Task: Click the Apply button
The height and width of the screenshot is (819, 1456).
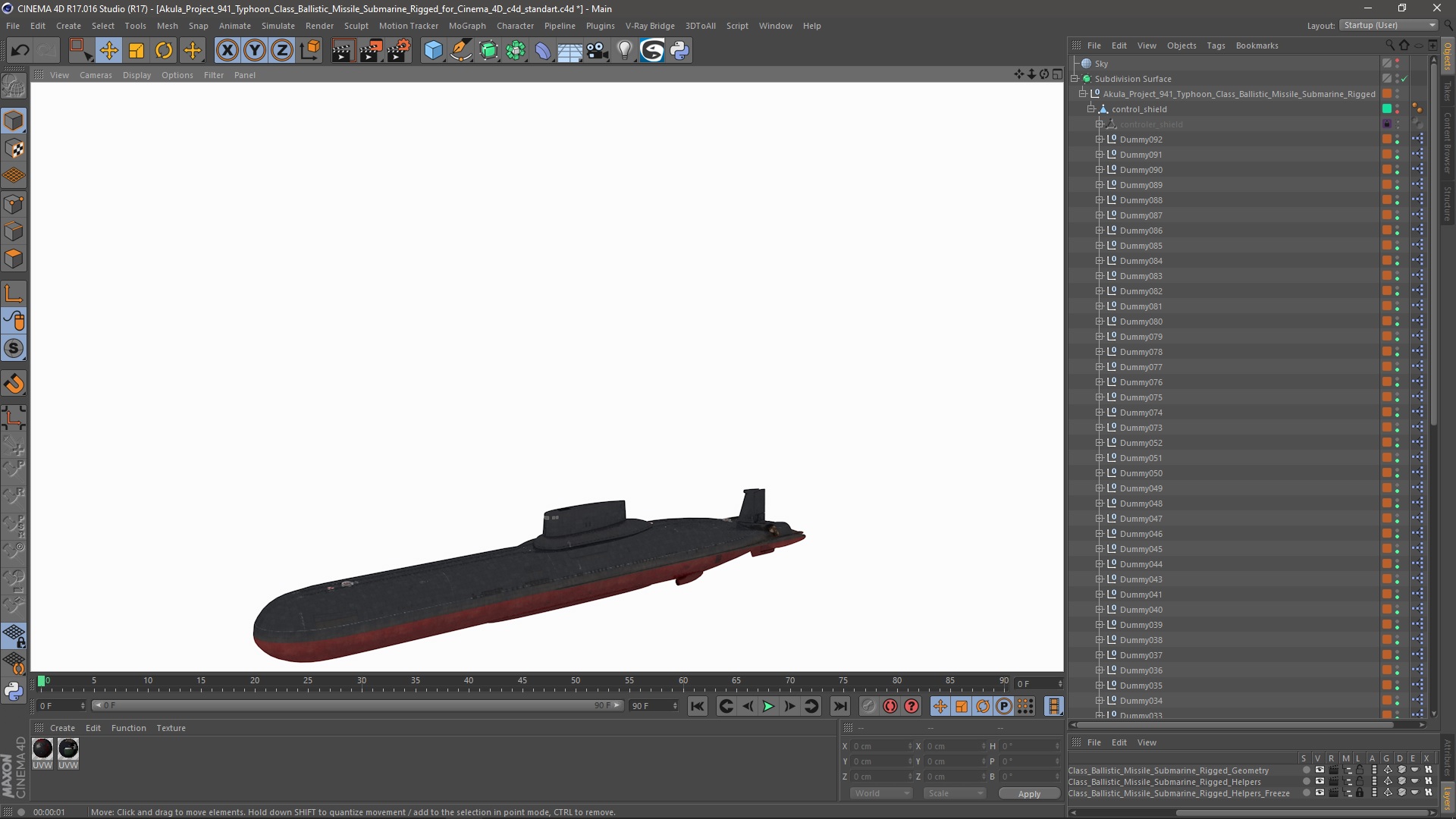Action: pyautogui.click(x=1029, y=793)
